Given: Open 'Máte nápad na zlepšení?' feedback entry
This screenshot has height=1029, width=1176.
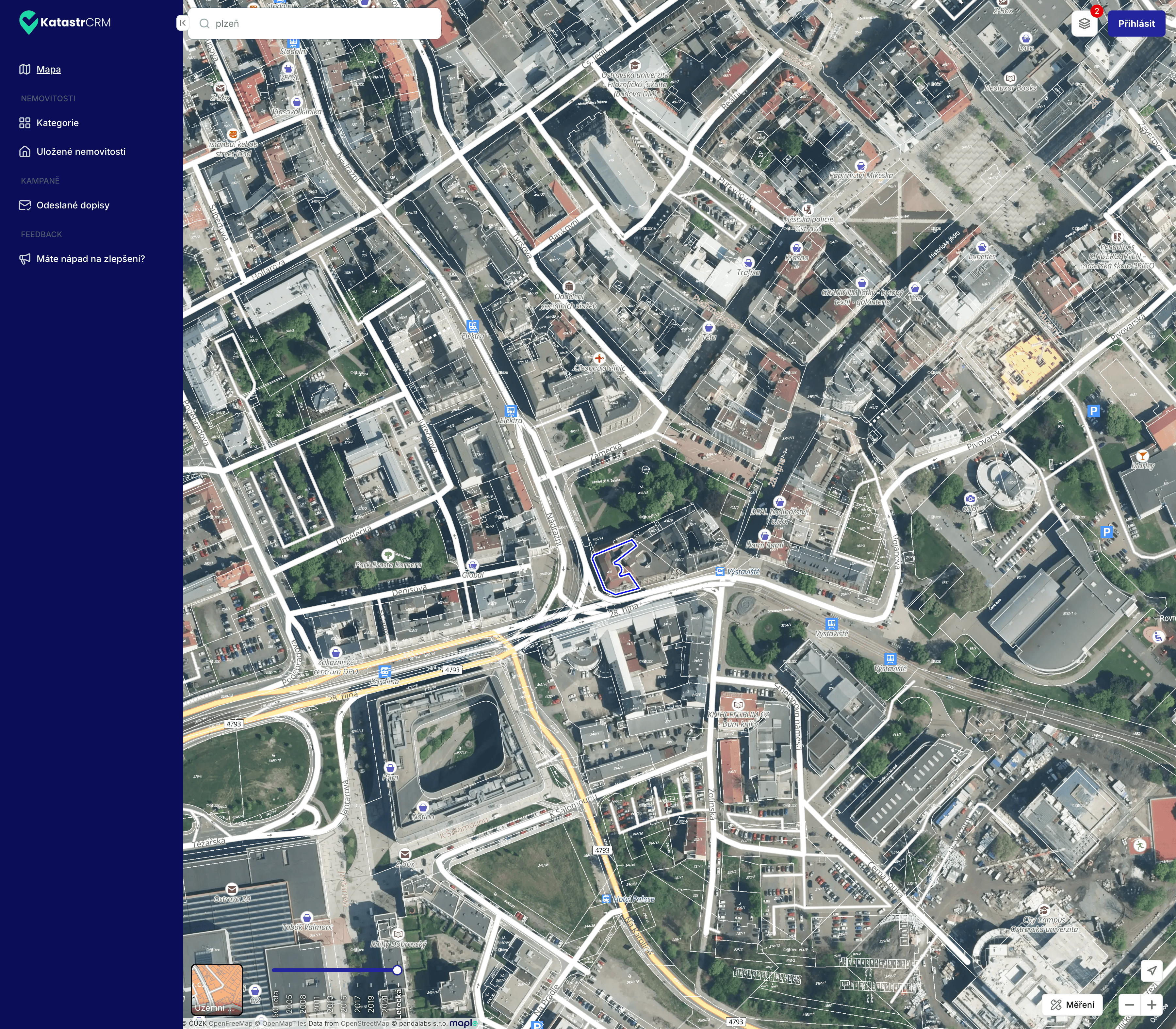Looking at the screenshot, I should 90,259.
